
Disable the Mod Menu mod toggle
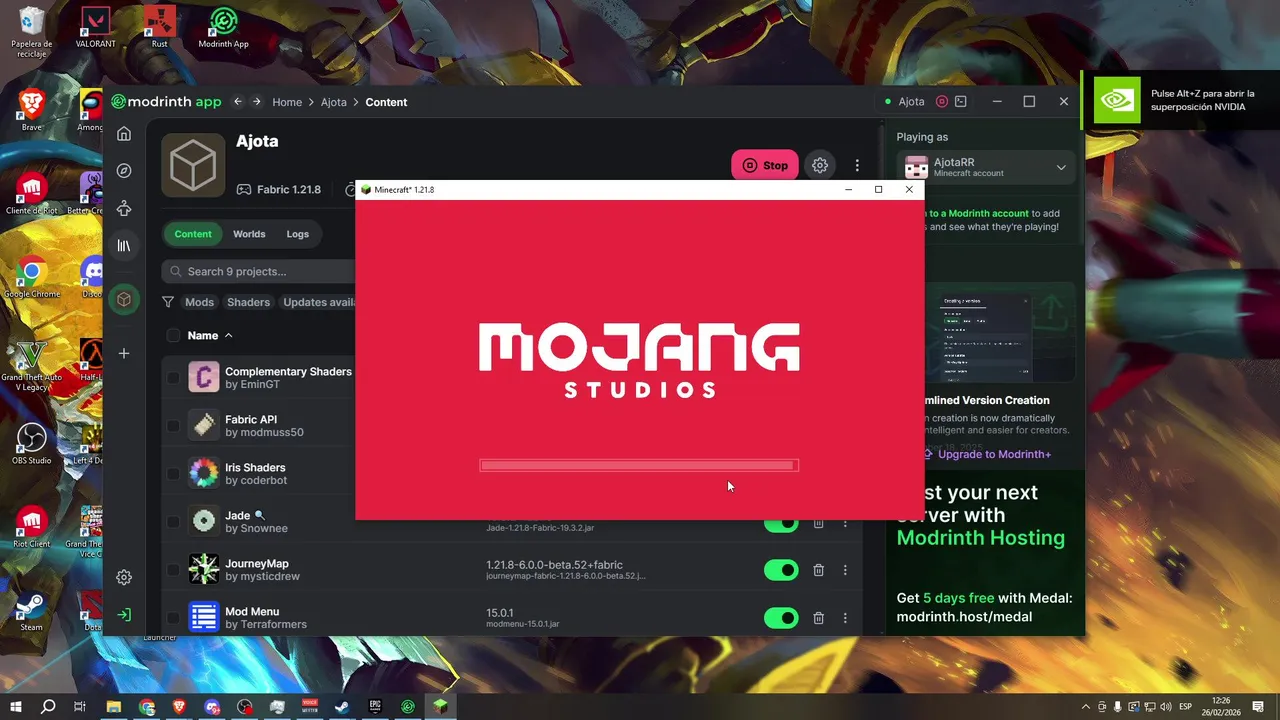(781, 618)
